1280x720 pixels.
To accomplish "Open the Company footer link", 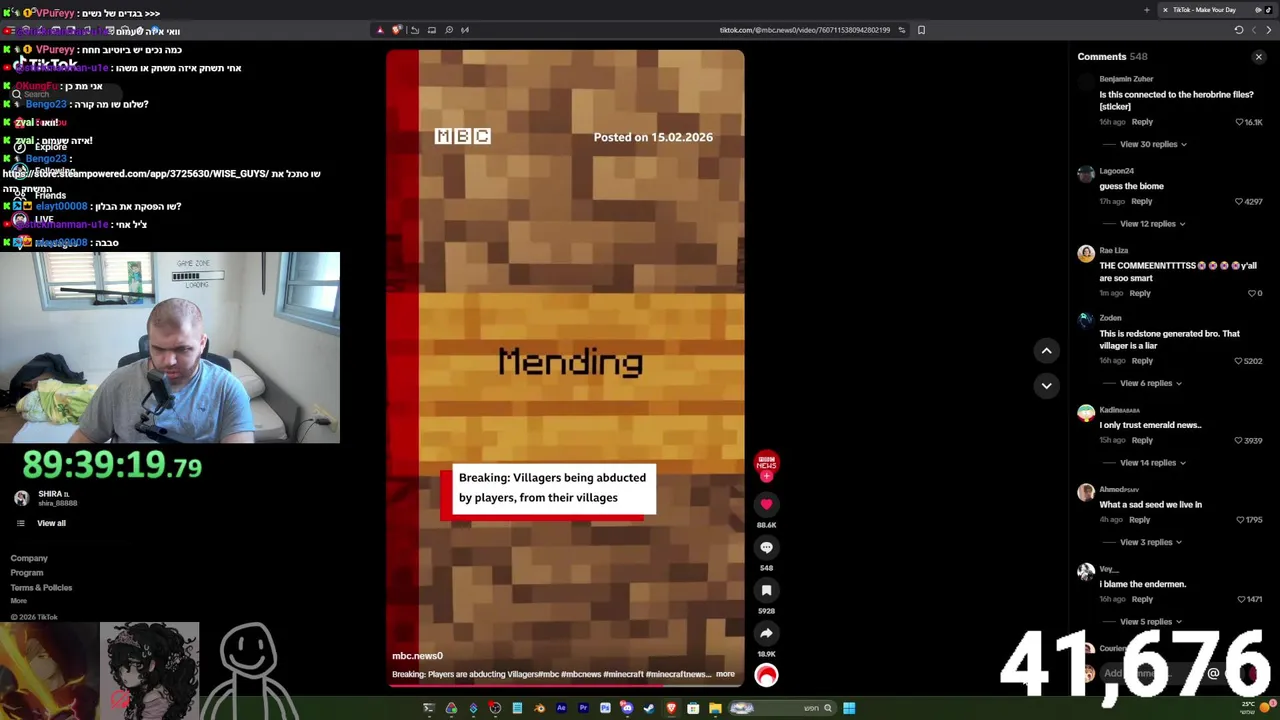I will pos(29,558).
